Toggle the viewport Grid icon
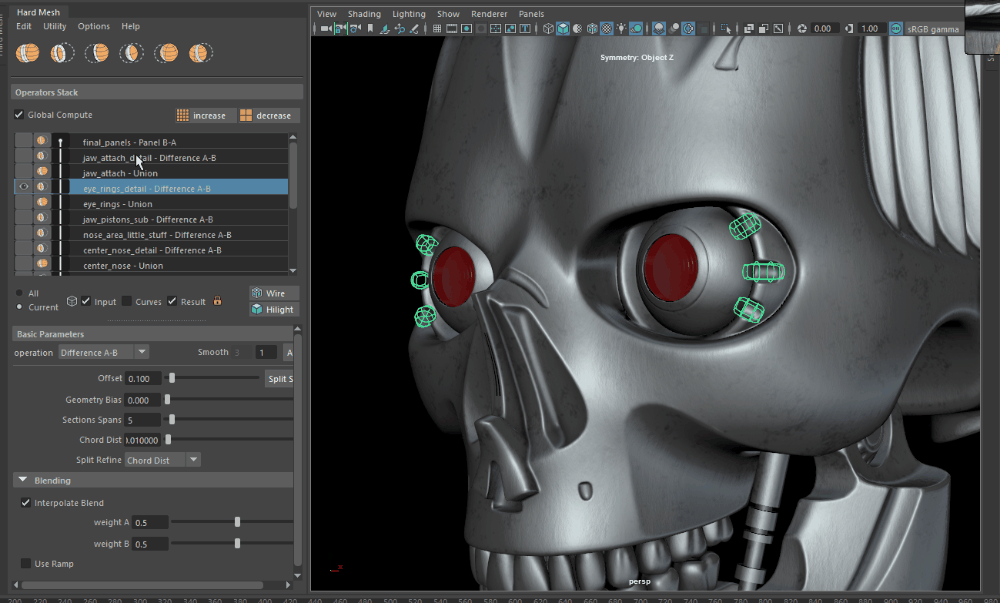 [x=437, y=29]
